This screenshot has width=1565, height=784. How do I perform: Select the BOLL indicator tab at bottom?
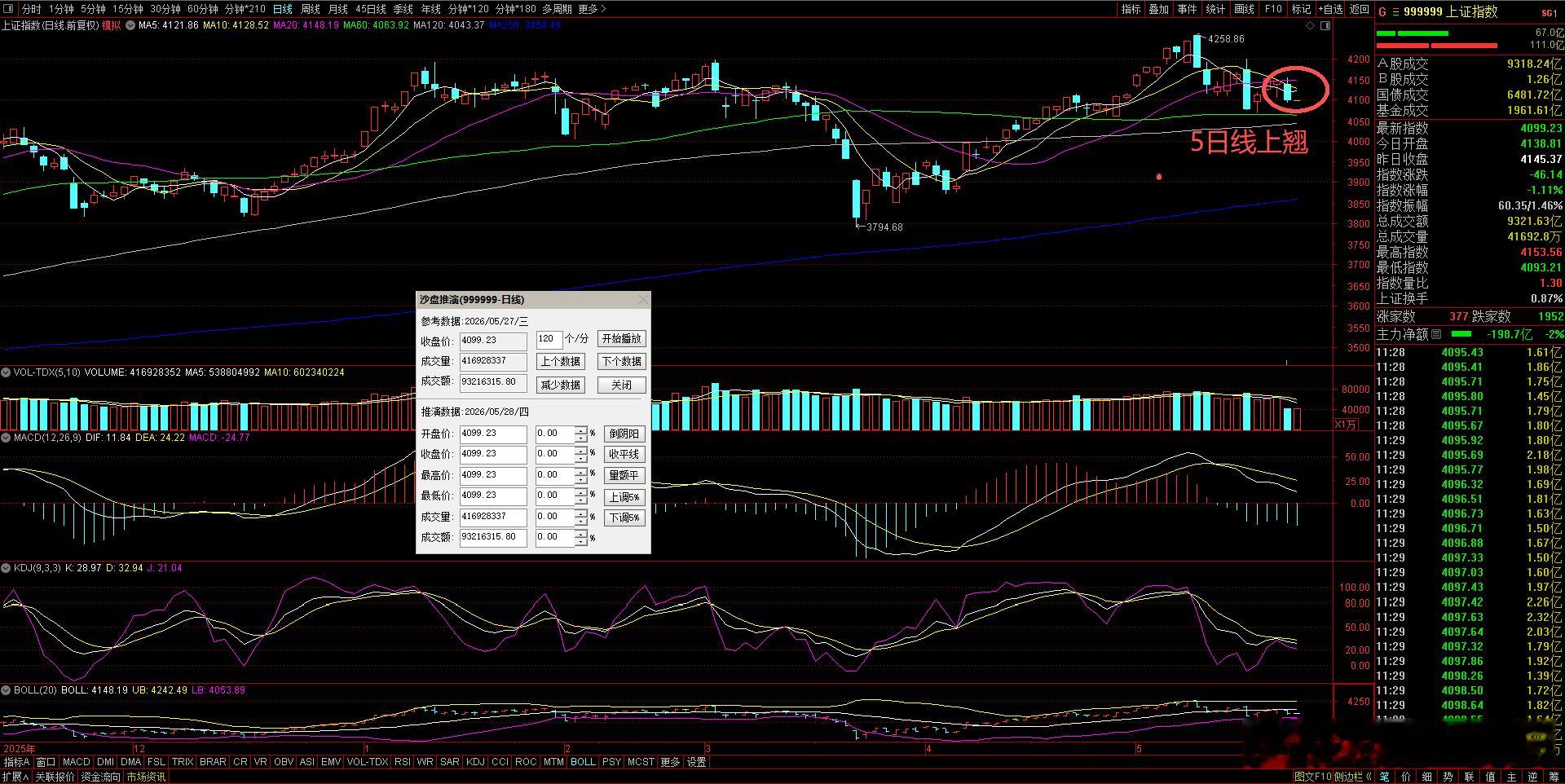[x=583, y=762]
